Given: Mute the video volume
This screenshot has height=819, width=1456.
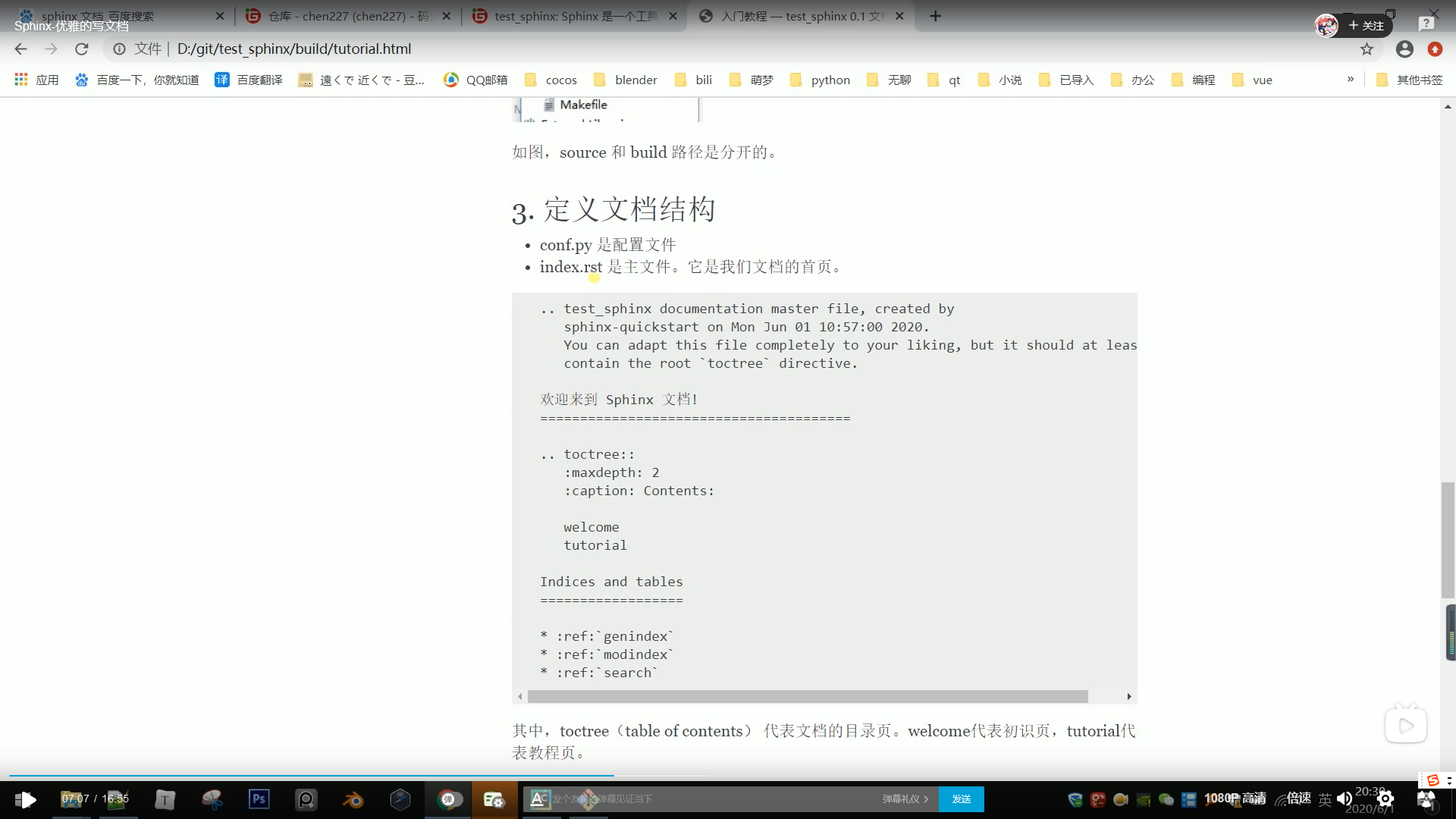Looking at the screenshot, I should [x=1345, y=799].
